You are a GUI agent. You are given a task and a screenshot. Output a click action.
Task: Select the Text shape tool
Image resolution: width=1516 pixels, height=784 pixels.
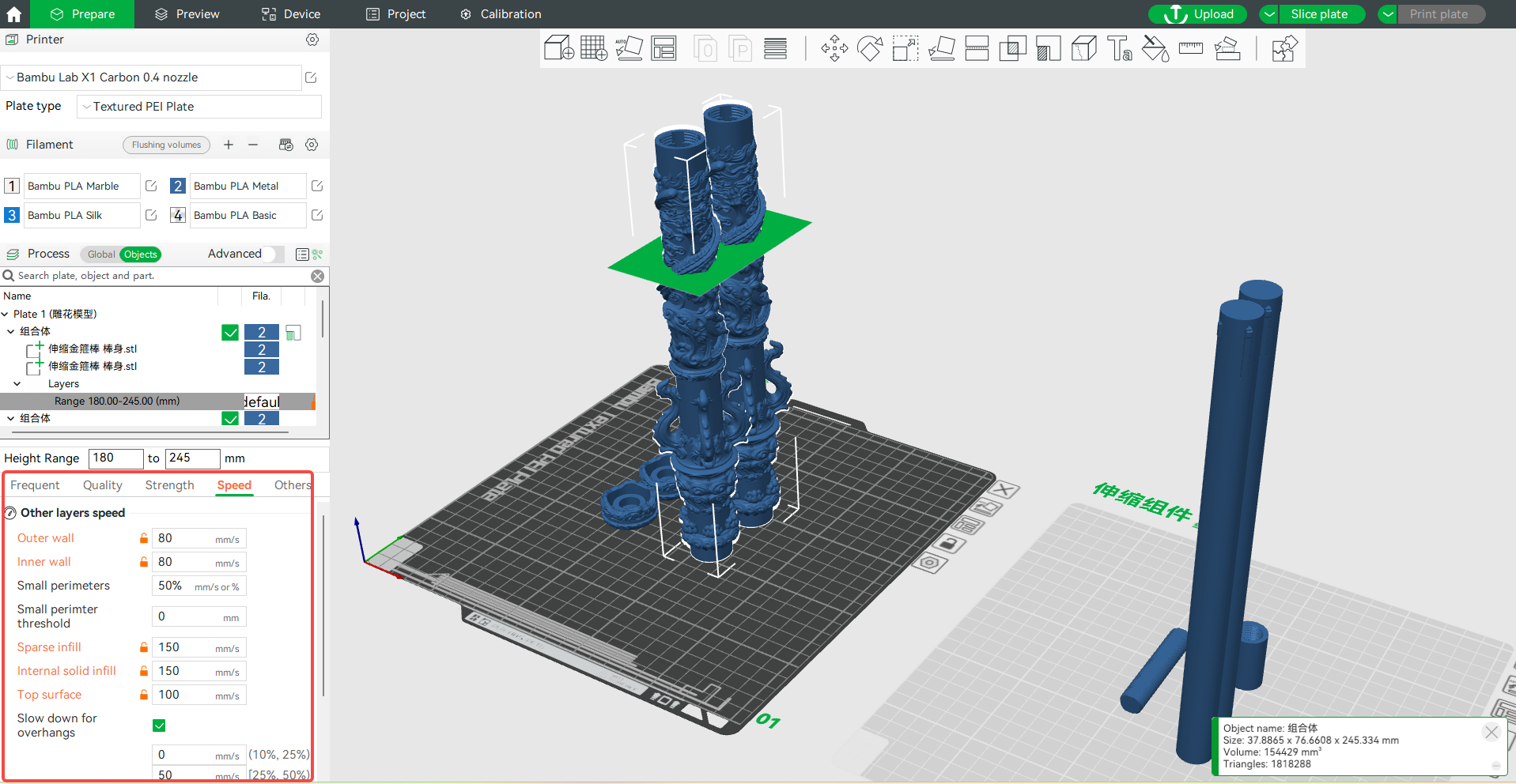coord(1119,48)
